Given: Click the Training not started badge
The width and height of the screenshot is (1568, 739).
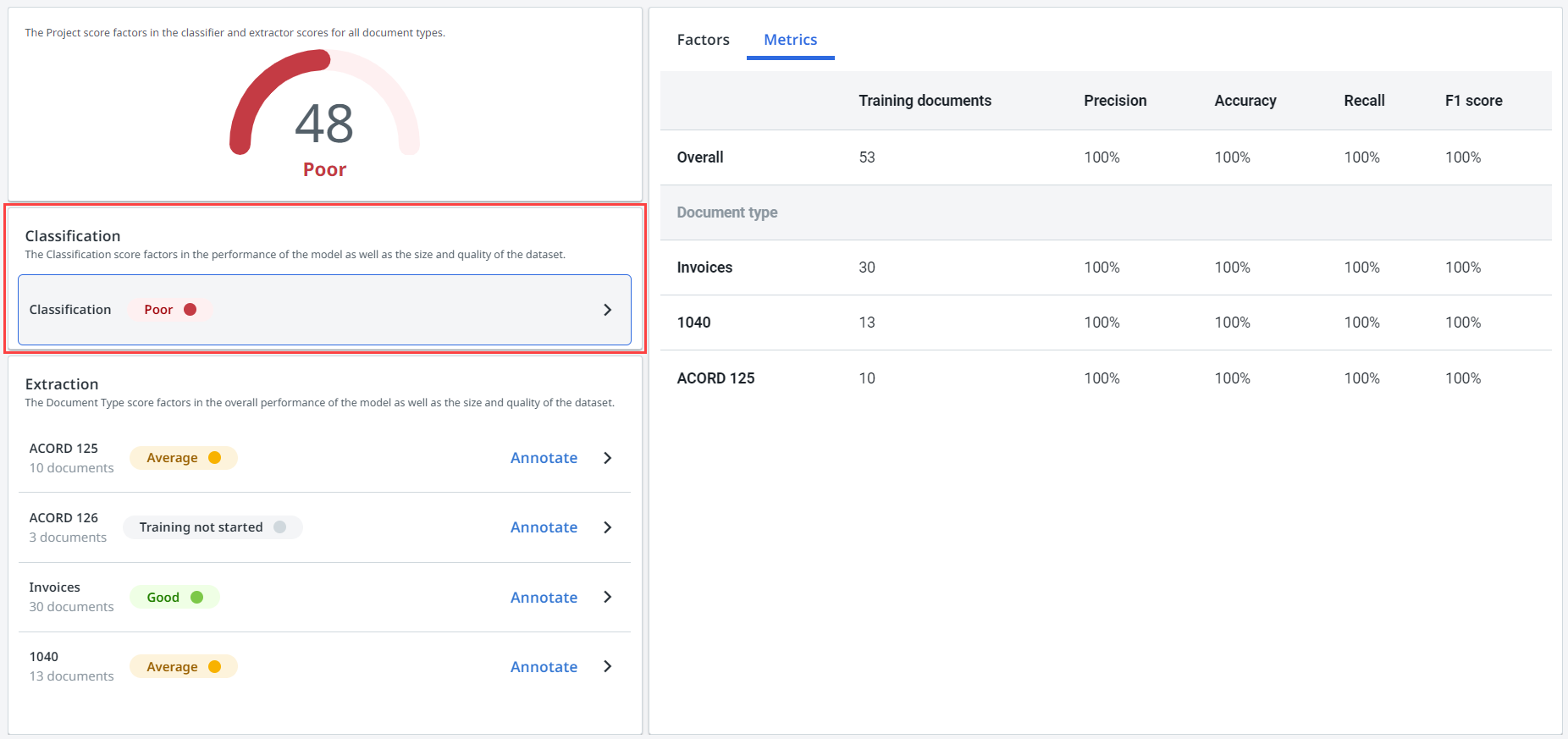Looking at the screenshot, I should point(213,527).
